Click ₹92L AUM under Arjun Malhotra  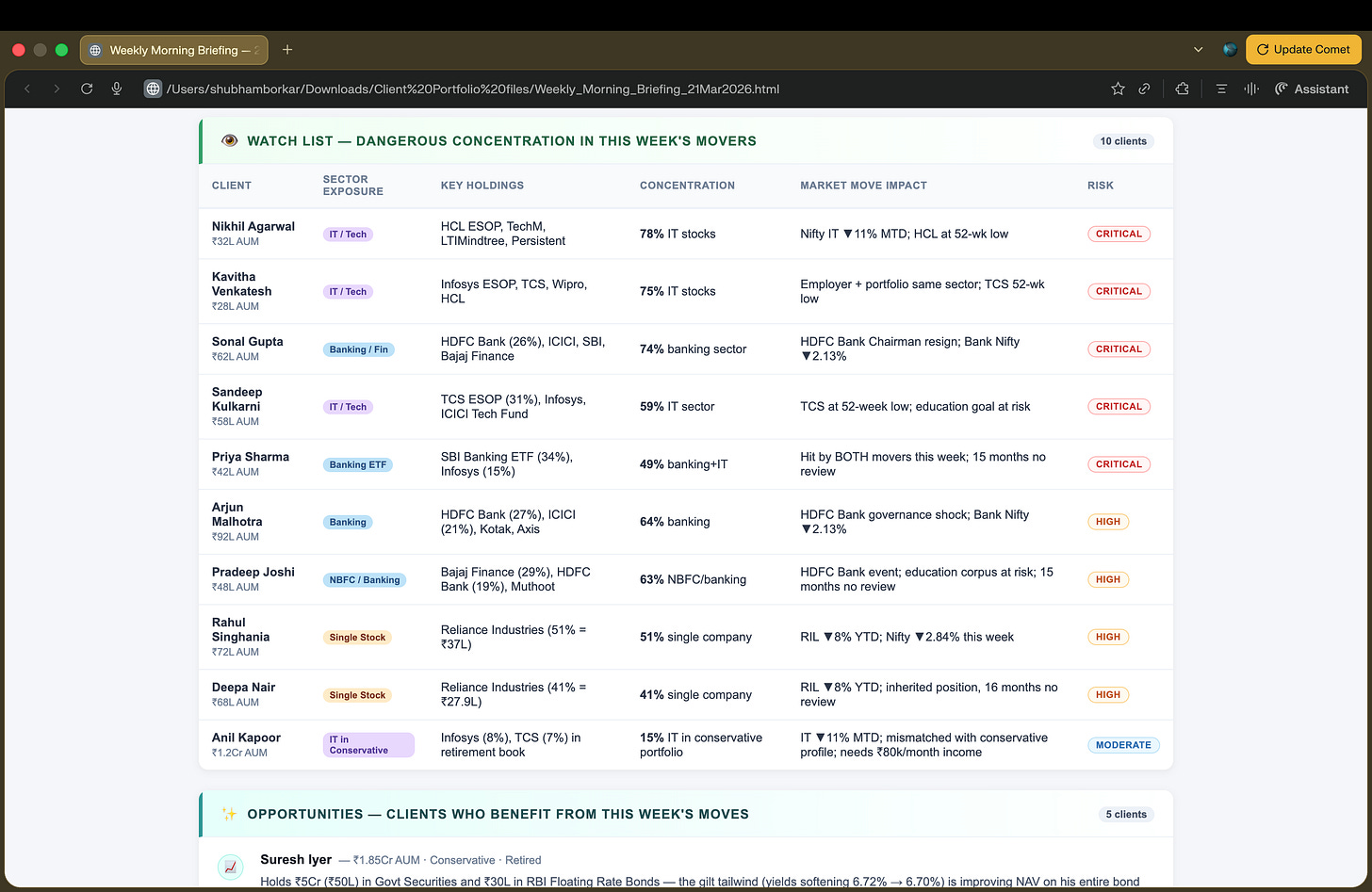tap(236, 537)
